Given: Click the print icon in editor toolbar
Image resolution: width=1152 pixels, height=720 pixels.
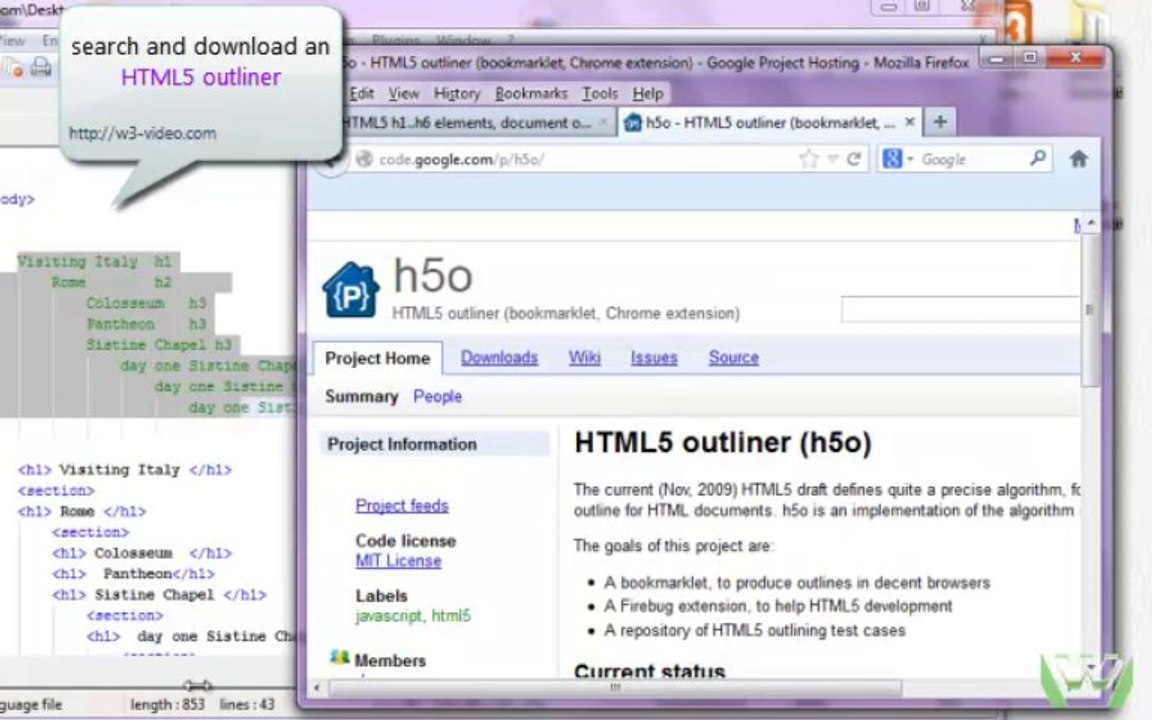Looking at the screenshot, I should pos(41,68).
